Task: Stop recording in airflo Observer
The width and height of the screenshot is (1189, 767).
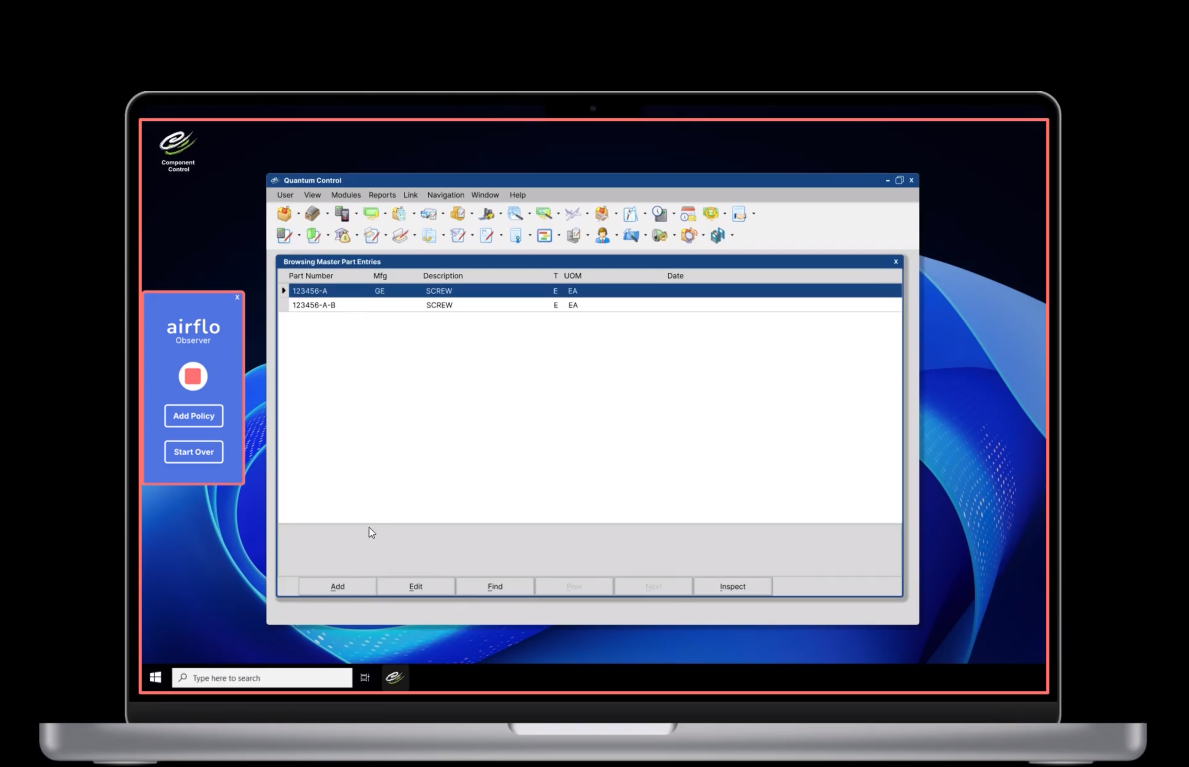Action: pos(193,376)
